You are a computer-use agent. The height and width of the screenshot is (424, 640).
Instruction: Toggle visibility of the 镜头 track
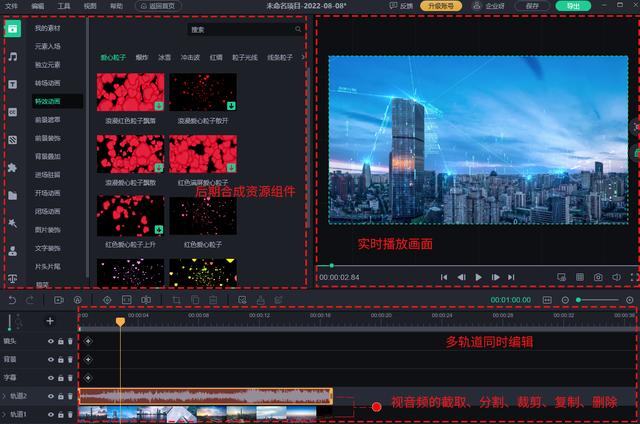51,341
